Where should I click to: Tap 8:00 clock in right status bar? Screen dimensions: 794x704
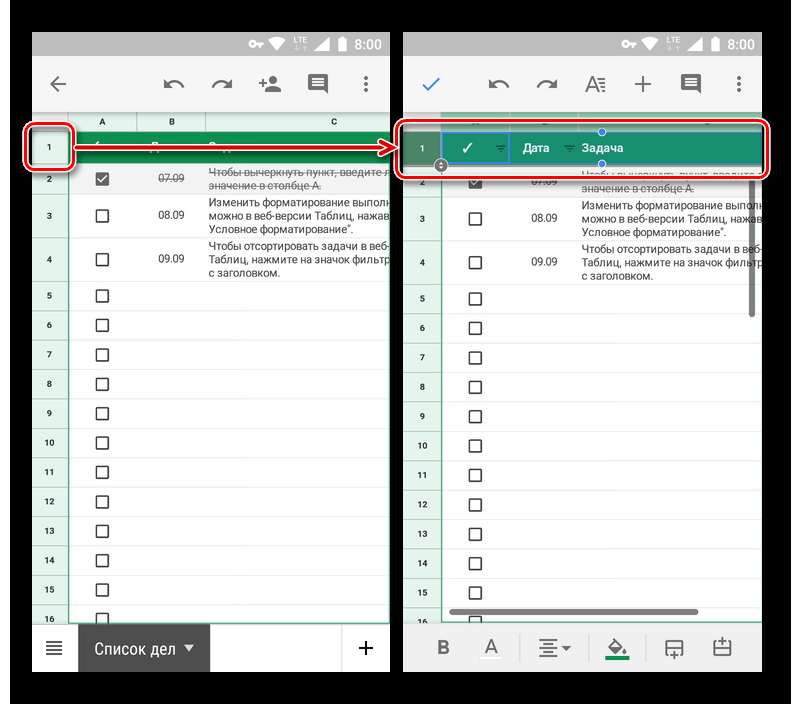[741, 45]
